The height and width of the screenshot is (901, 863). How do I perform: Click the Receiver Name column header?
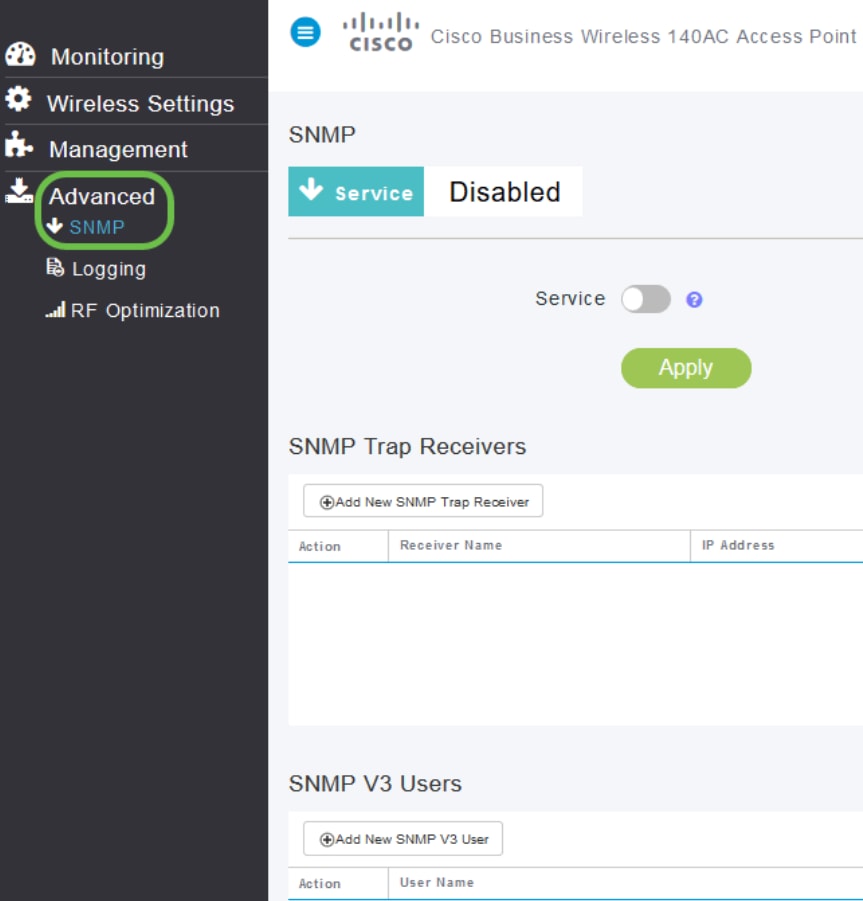[x=451, y=545]
